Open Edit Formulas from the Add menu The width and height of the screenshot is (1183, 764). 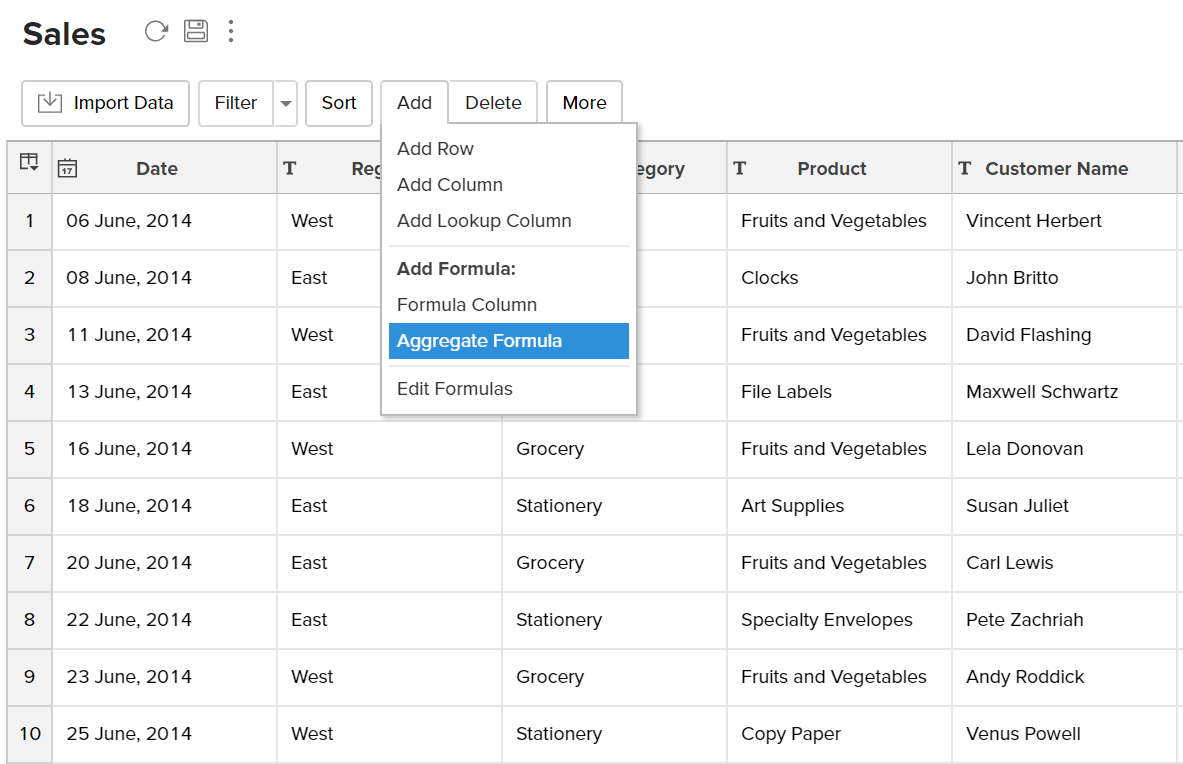point(454,388)
